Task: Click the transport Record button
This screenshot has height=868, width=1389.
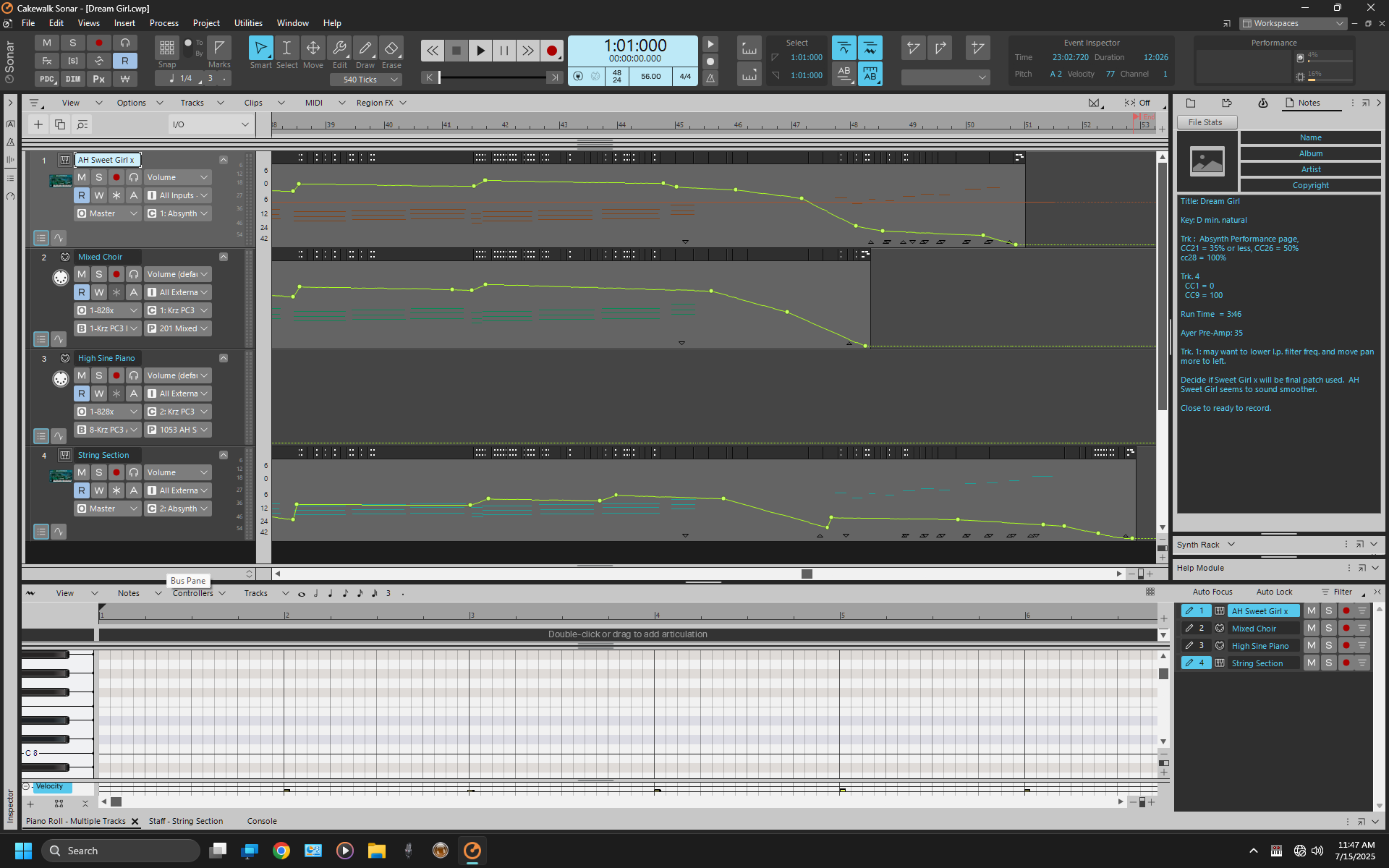Action: coord(551,51)
